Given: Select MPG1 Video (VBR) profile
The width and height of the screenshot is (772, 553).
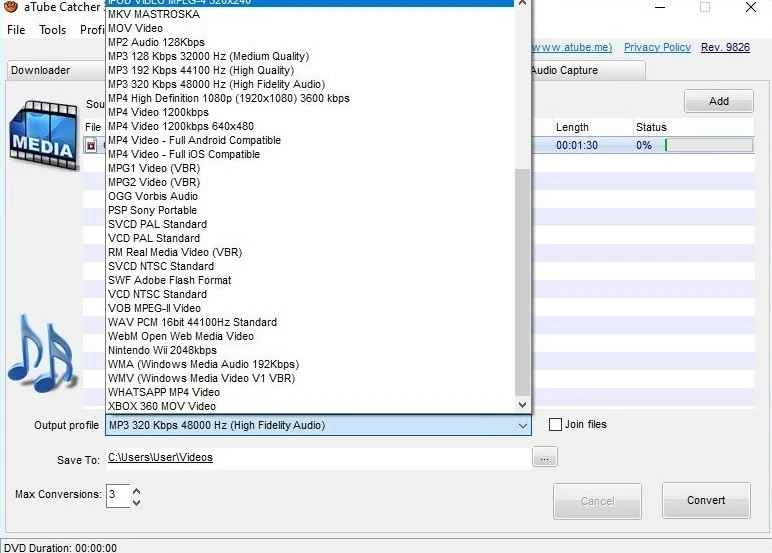Looking at the screenshot, I should coord(310,168).
